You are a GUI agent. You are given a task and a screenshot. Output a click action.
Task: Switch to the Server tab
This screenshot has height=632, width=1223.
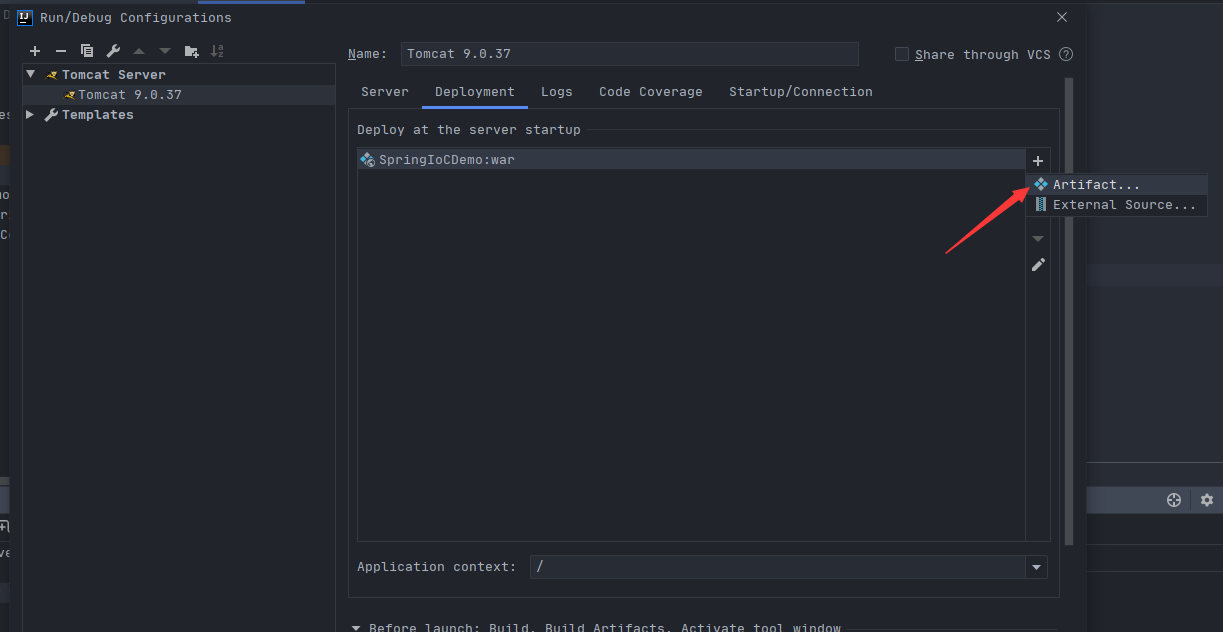(x=385, y=92)
